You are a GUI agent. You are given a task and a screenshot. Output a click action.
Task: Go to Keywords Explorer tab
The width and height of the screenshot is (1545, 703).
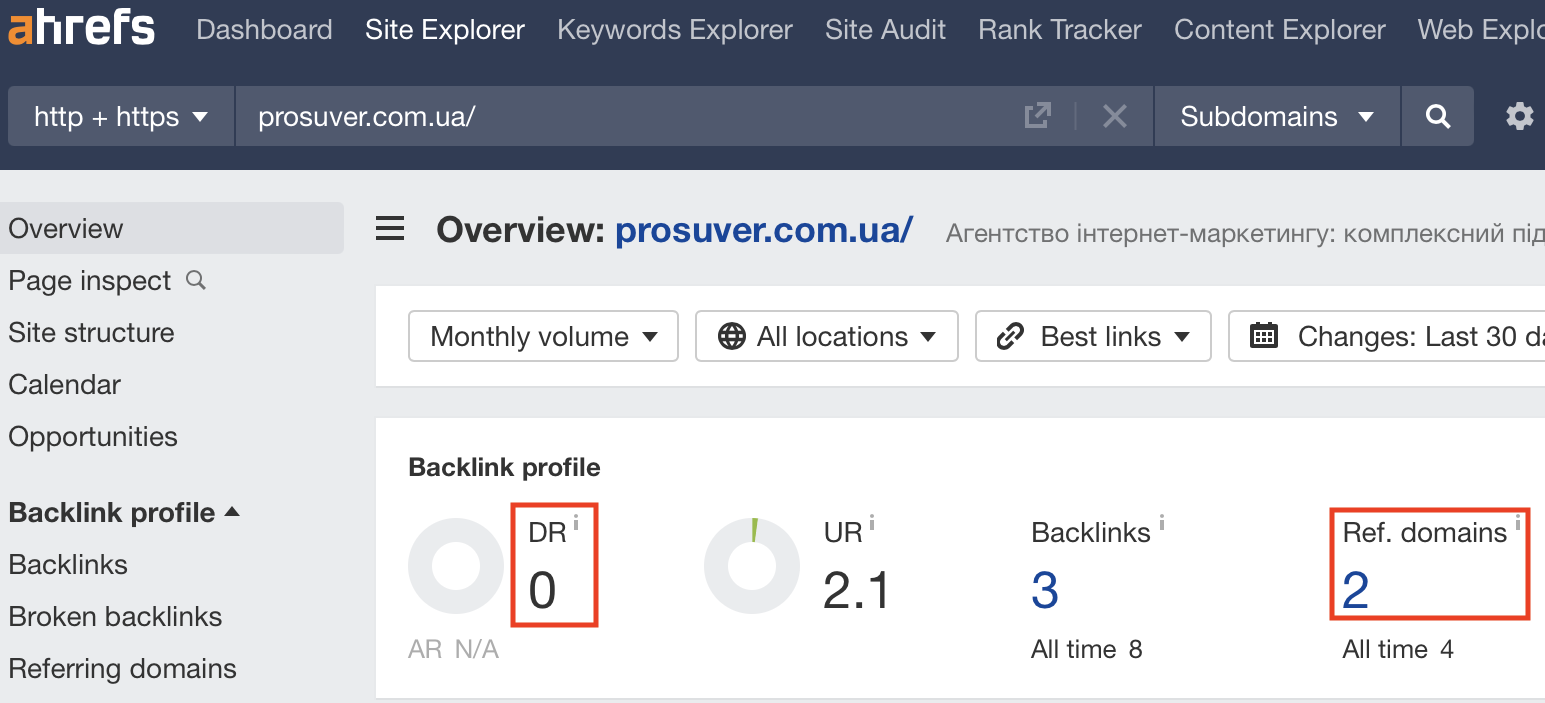click(674, 30)
